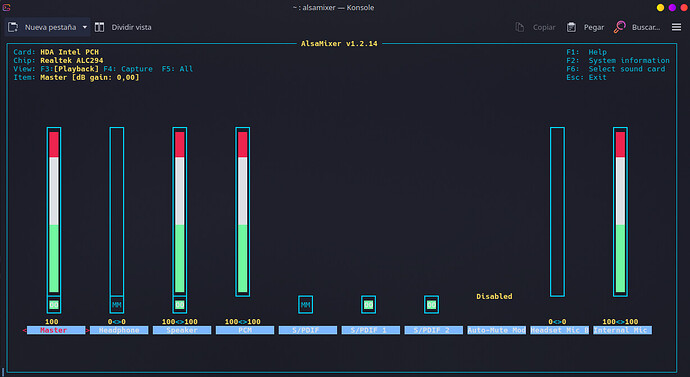Click the Dividir vista button label
Image resolution: width=690 pixels, height=377 pixels.
[132, 27]
